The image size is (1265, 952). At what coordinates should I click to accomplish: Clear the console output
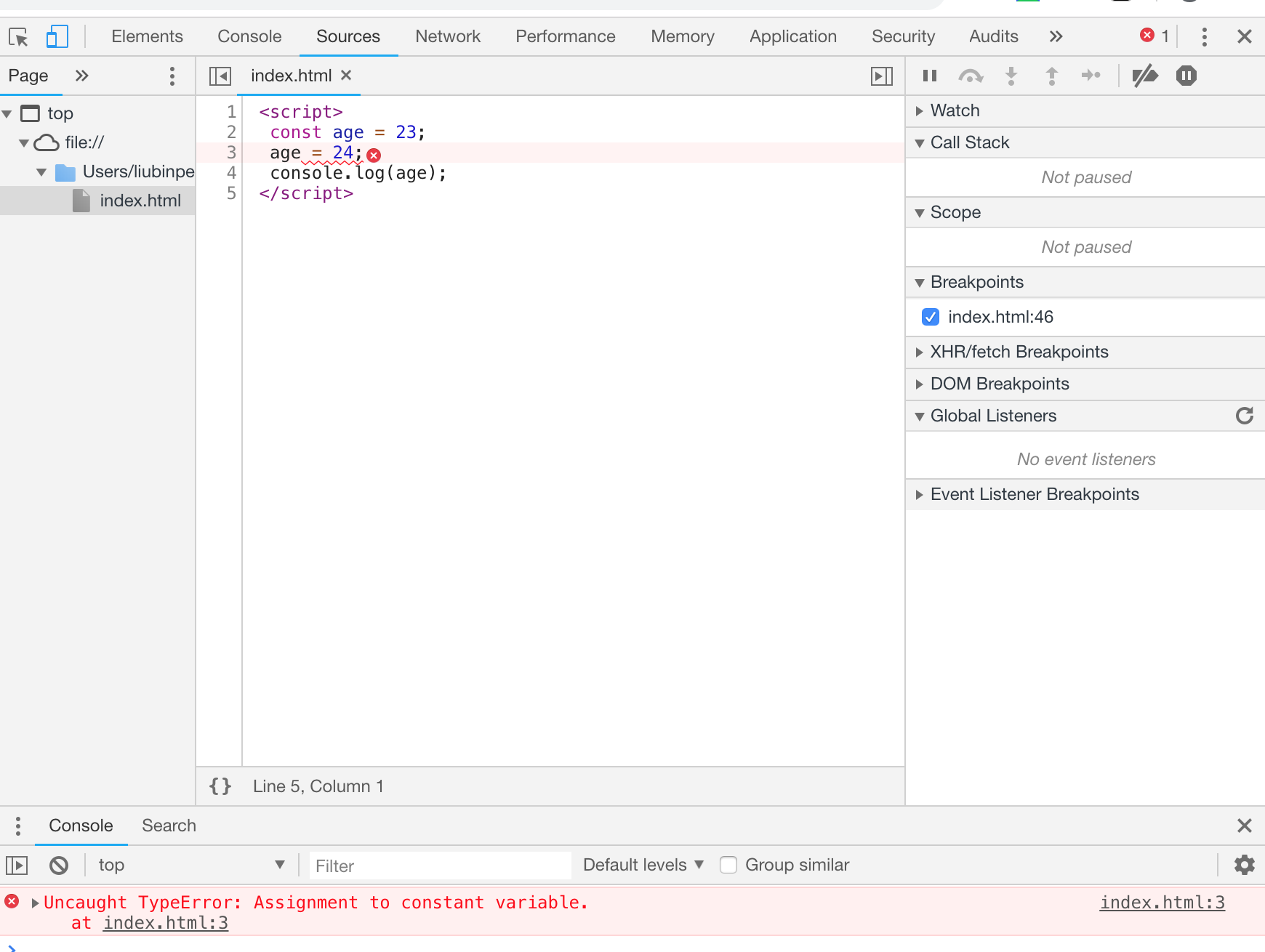tap(59, 866)
